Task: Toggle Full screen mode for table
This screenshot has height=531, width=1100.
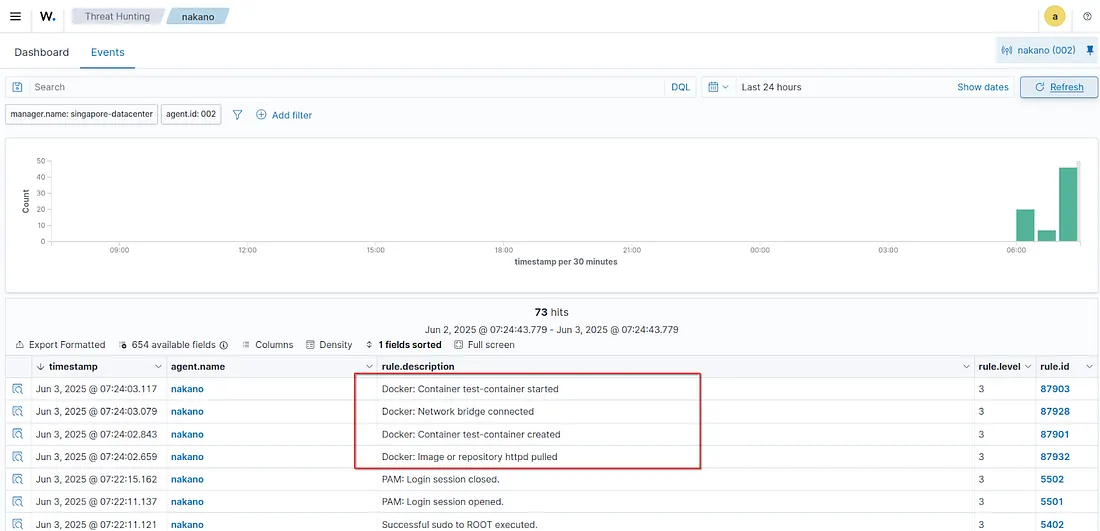Action: pyautogui.click(x=484, y=344)
